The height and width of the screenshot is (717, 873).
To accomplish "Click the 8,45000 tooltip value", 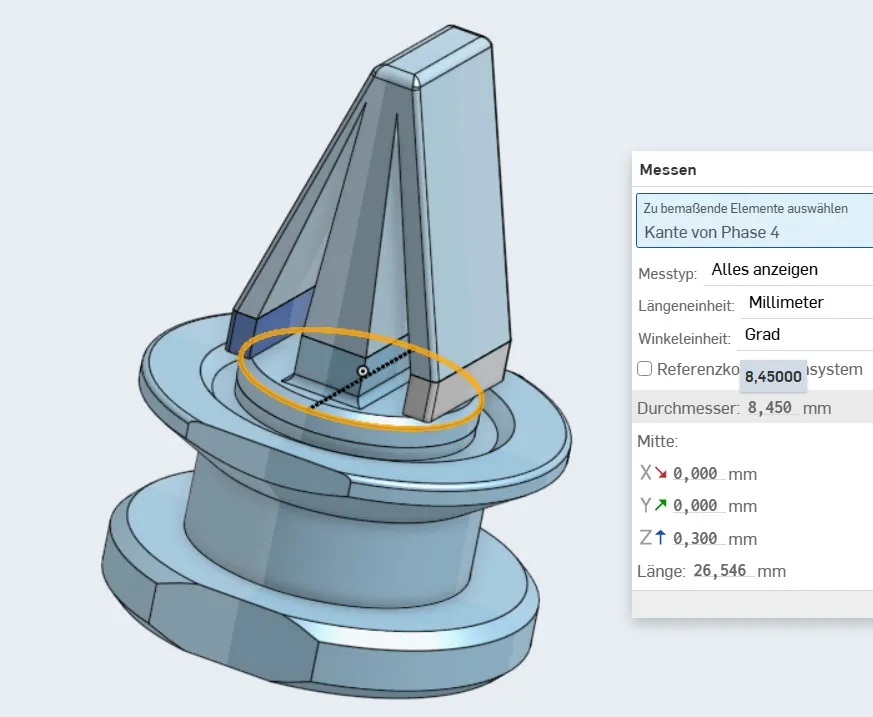I will 773,376.
